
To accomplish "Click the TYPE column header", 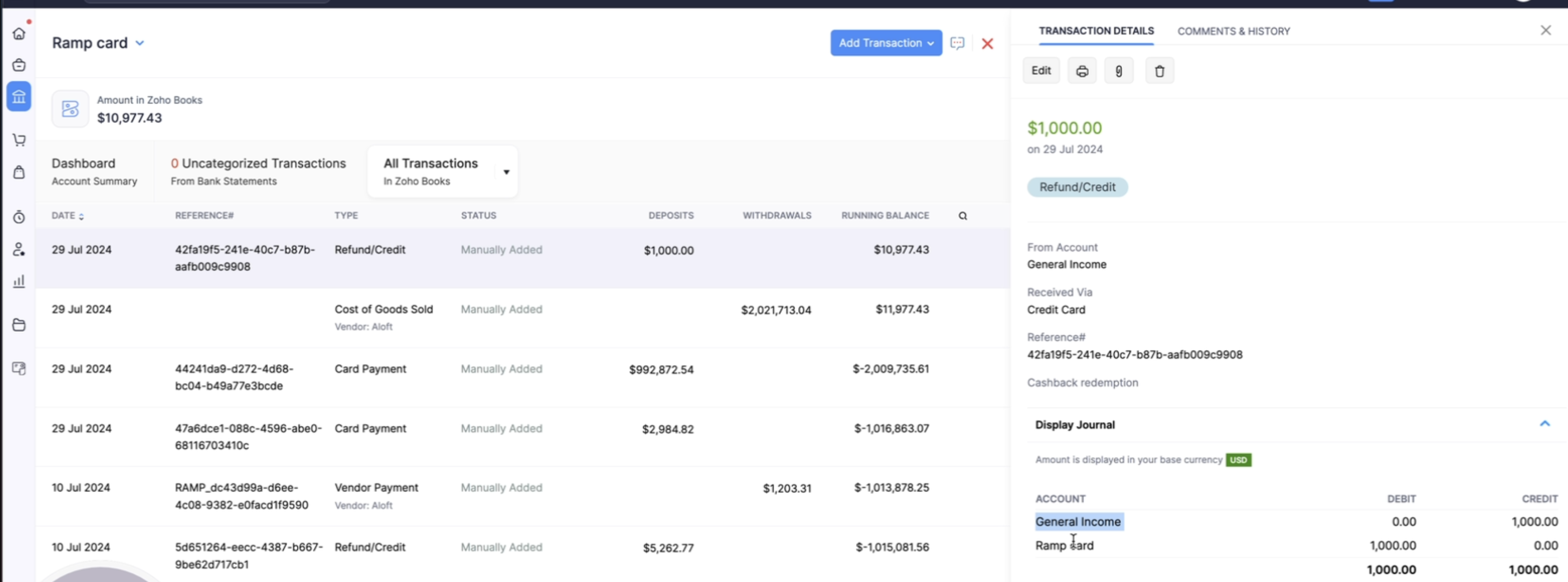I will [x=346, y=216].
